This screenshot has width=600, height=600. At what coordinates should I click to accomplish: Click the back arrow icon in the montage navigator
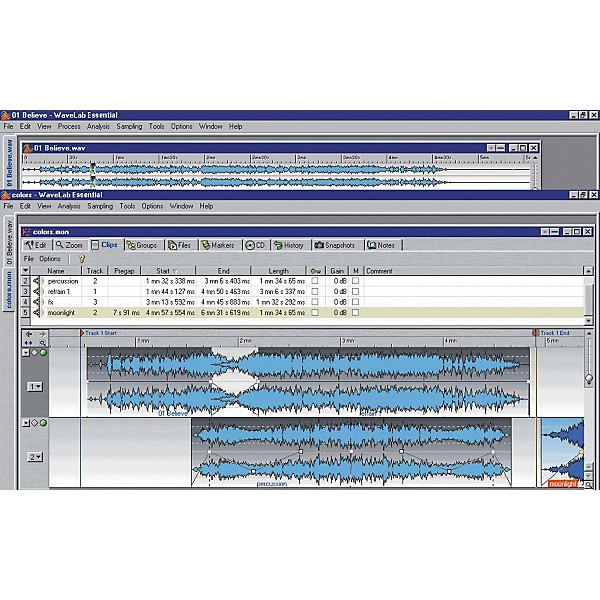(28, 334)
